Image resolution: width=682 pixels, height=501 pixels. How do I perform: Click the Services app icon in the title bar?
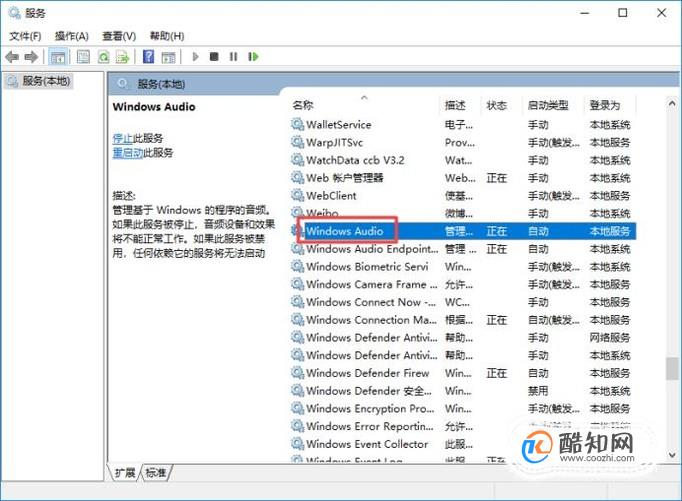click(14, 13)
